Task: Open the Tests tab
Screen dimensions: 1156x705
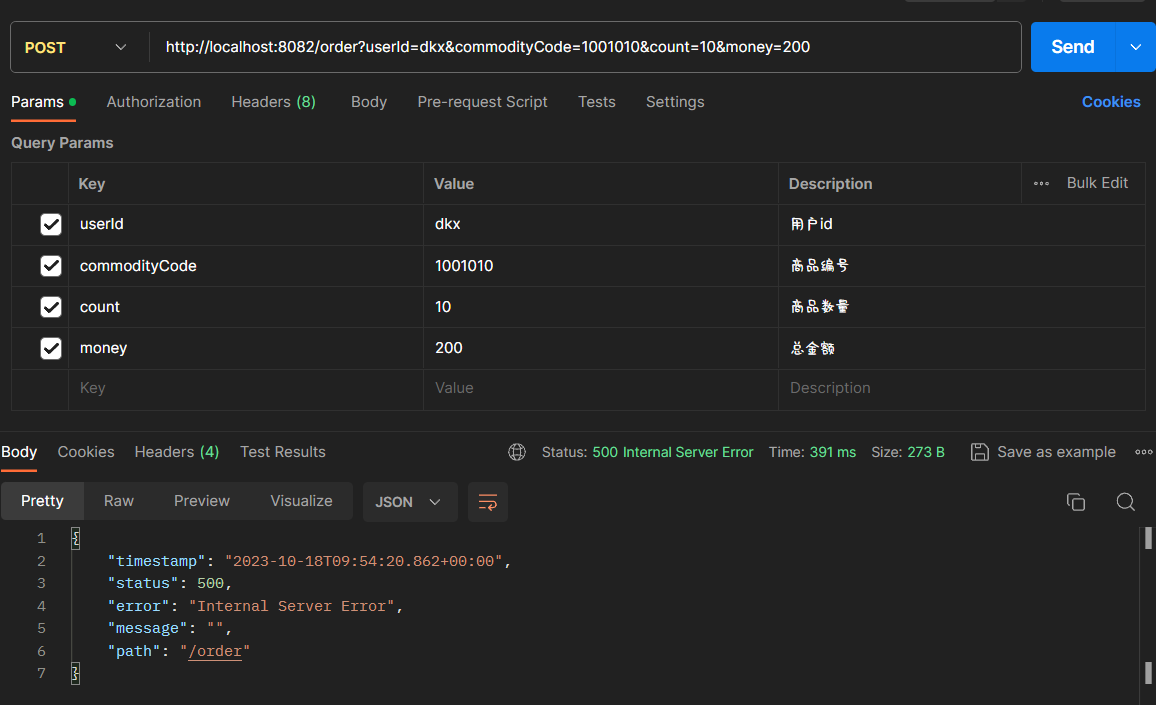Action: click(x=596, y=103)
